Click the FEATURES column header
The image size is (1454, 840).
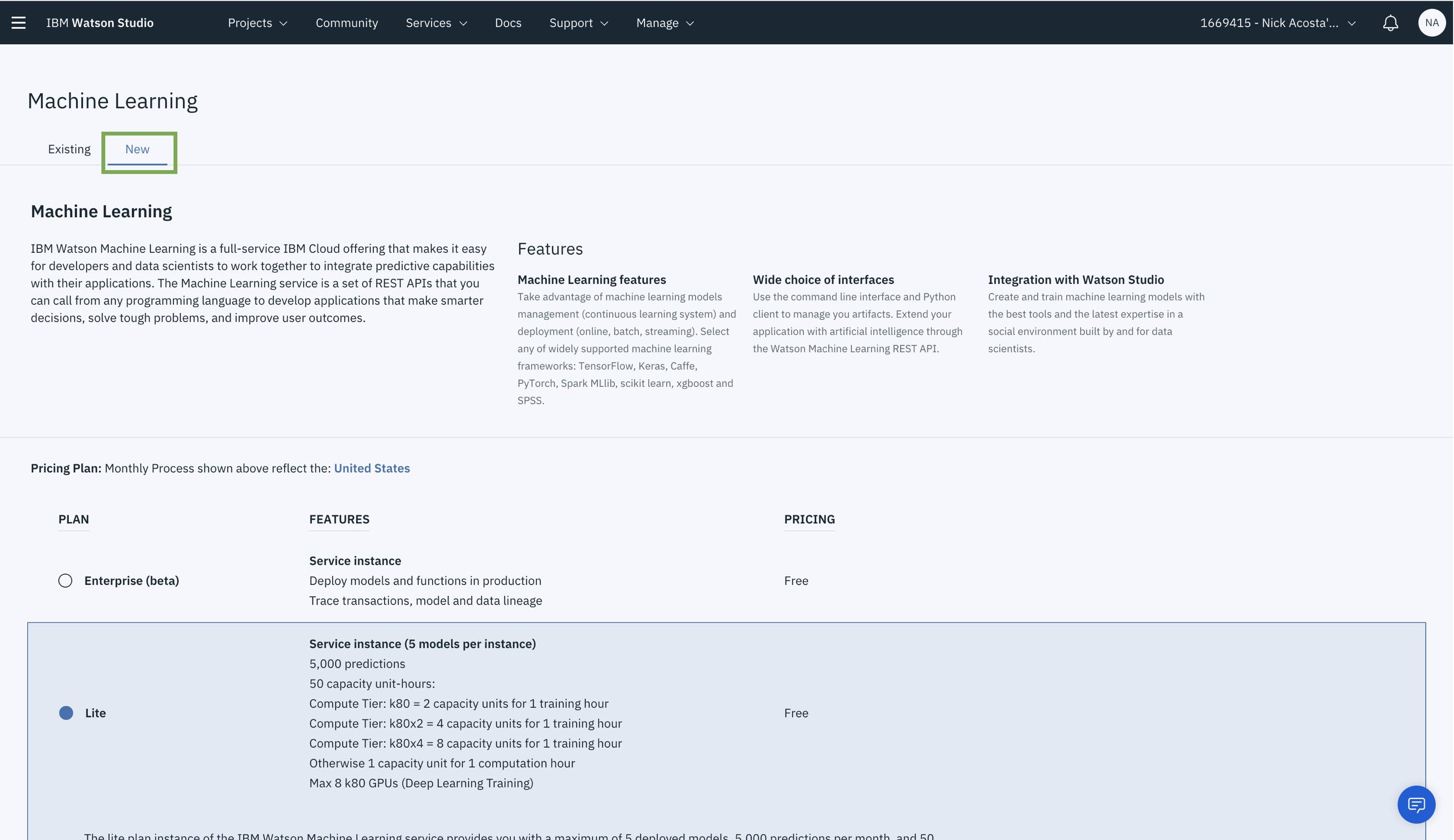point(339,519)
